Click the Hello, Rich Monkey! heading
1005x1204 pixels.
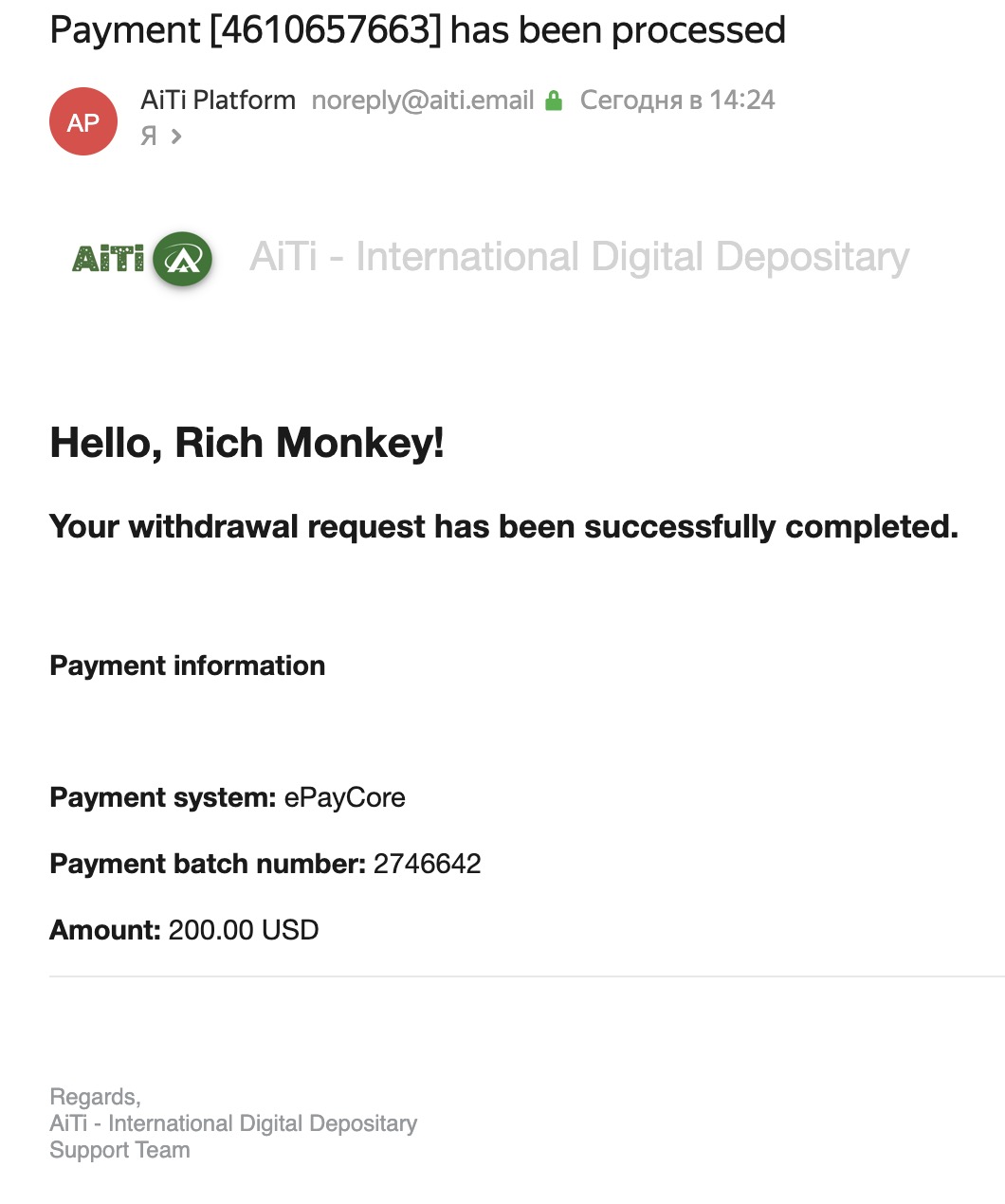click(x=247, y=443)
